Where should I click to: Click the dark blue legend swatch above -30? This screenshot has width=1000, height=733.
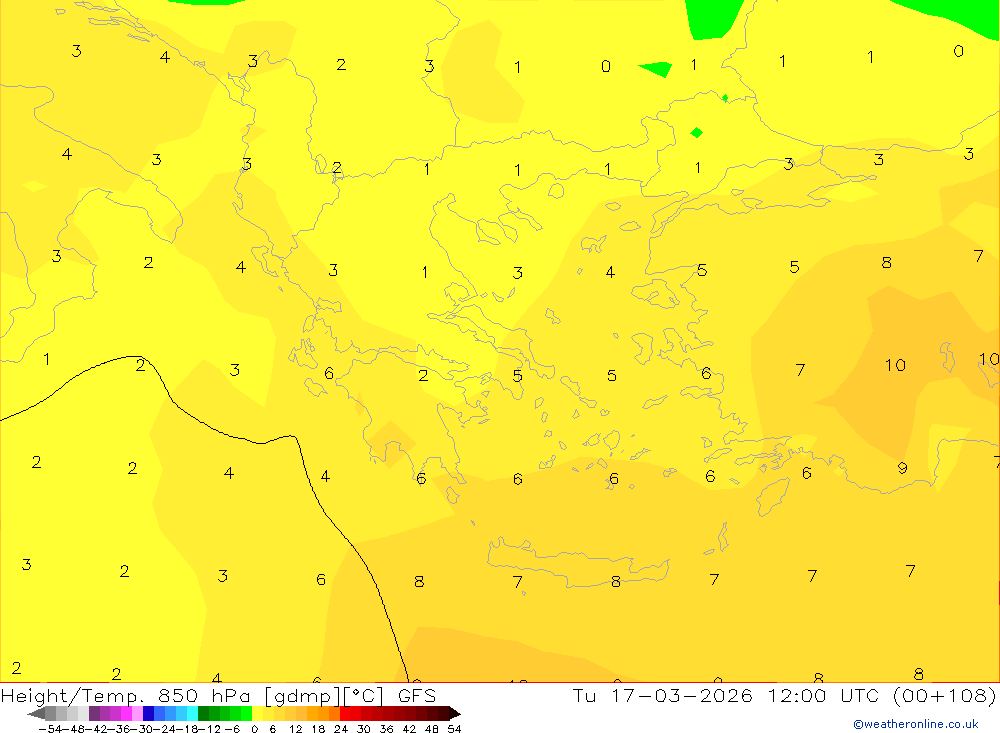click(x=148, y=713)
